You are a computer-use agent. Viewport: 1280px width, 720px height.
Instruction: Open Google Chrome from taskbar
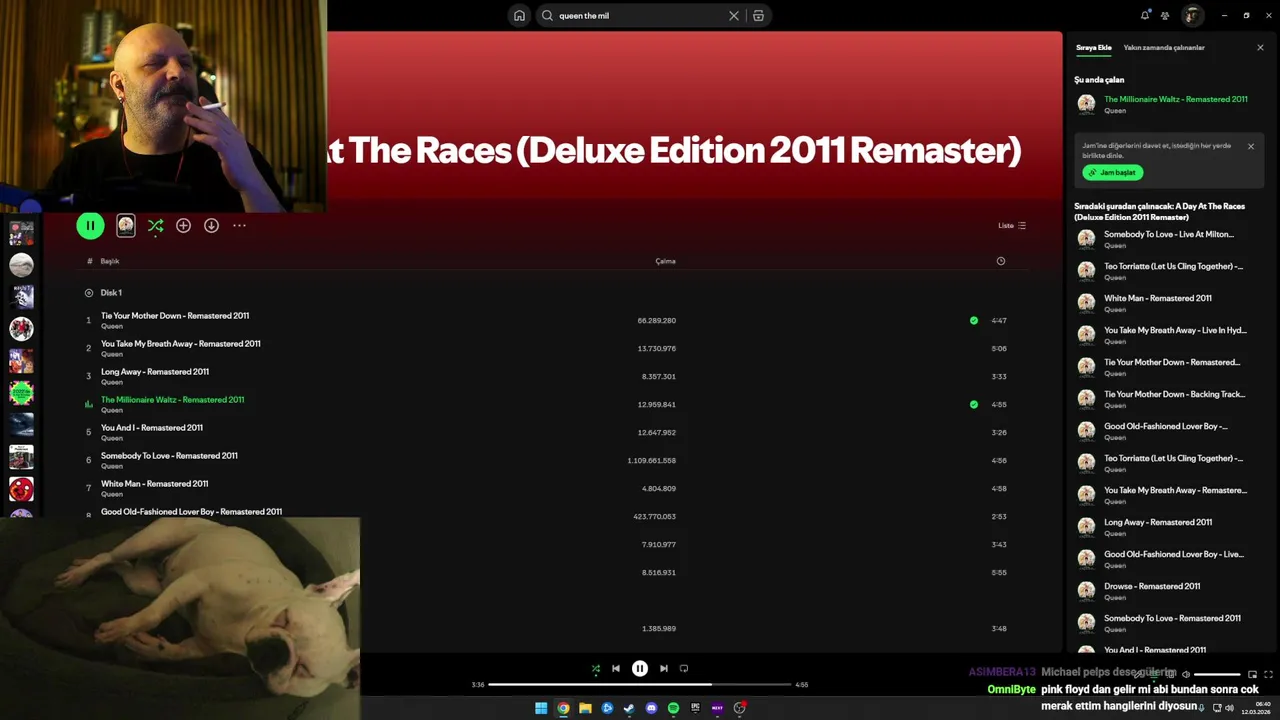[563, 708]
